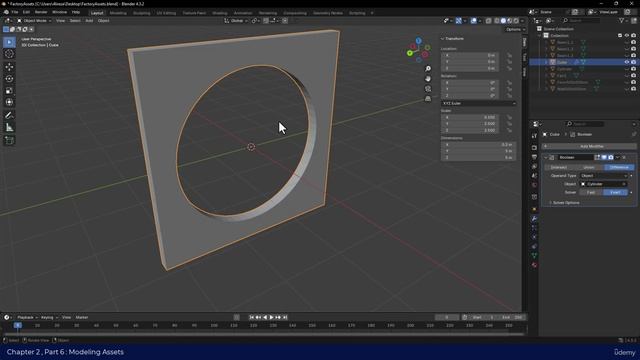Open the View Layer properties tab
Screen dimensions: 640x360
coord(534,167)
